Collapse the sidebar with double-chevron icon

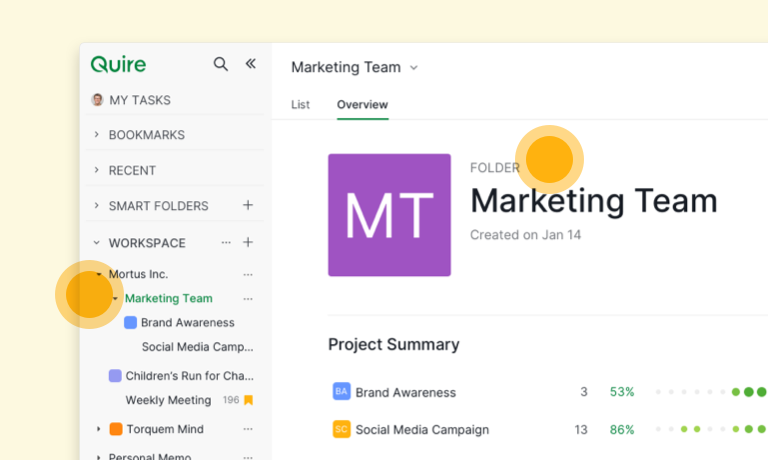(x=250, y=63)
